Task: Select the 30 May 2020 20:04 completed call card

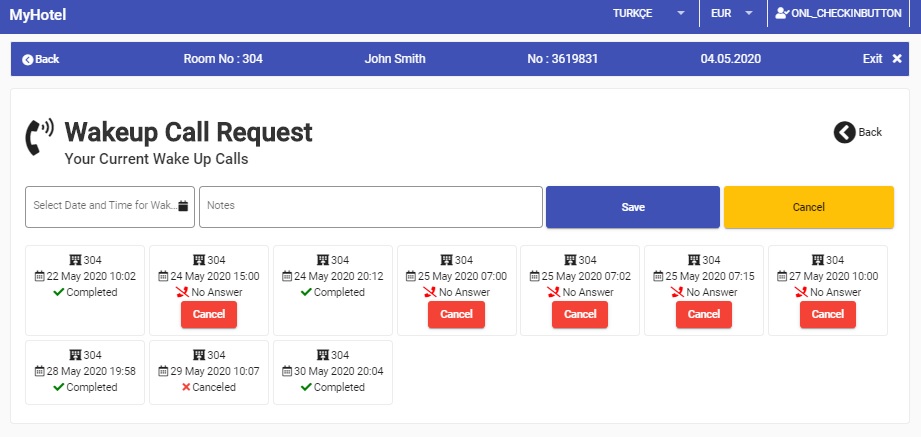Action: (x=333, y=372)
